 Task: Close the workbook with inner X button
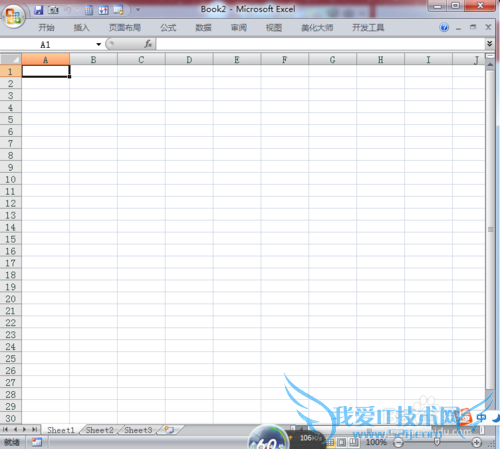[x=488, y=27]
